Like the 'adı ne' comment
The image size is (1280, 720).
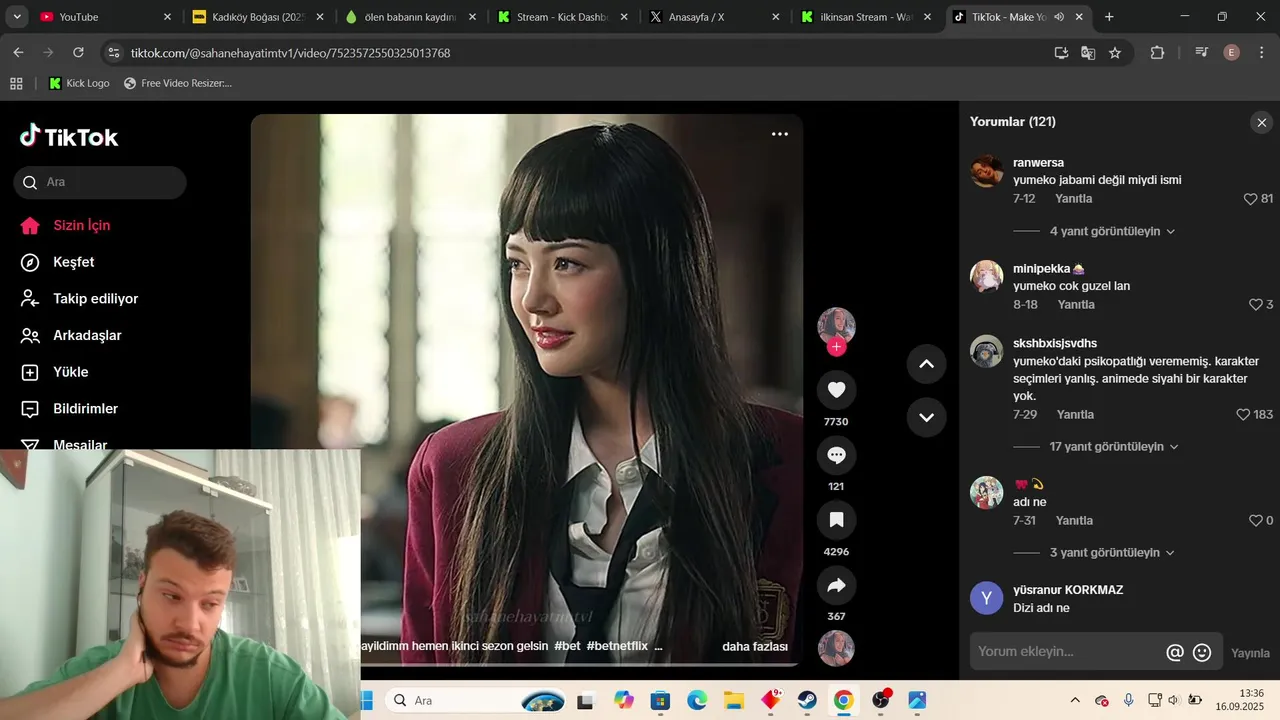[x=1256, y=521]
